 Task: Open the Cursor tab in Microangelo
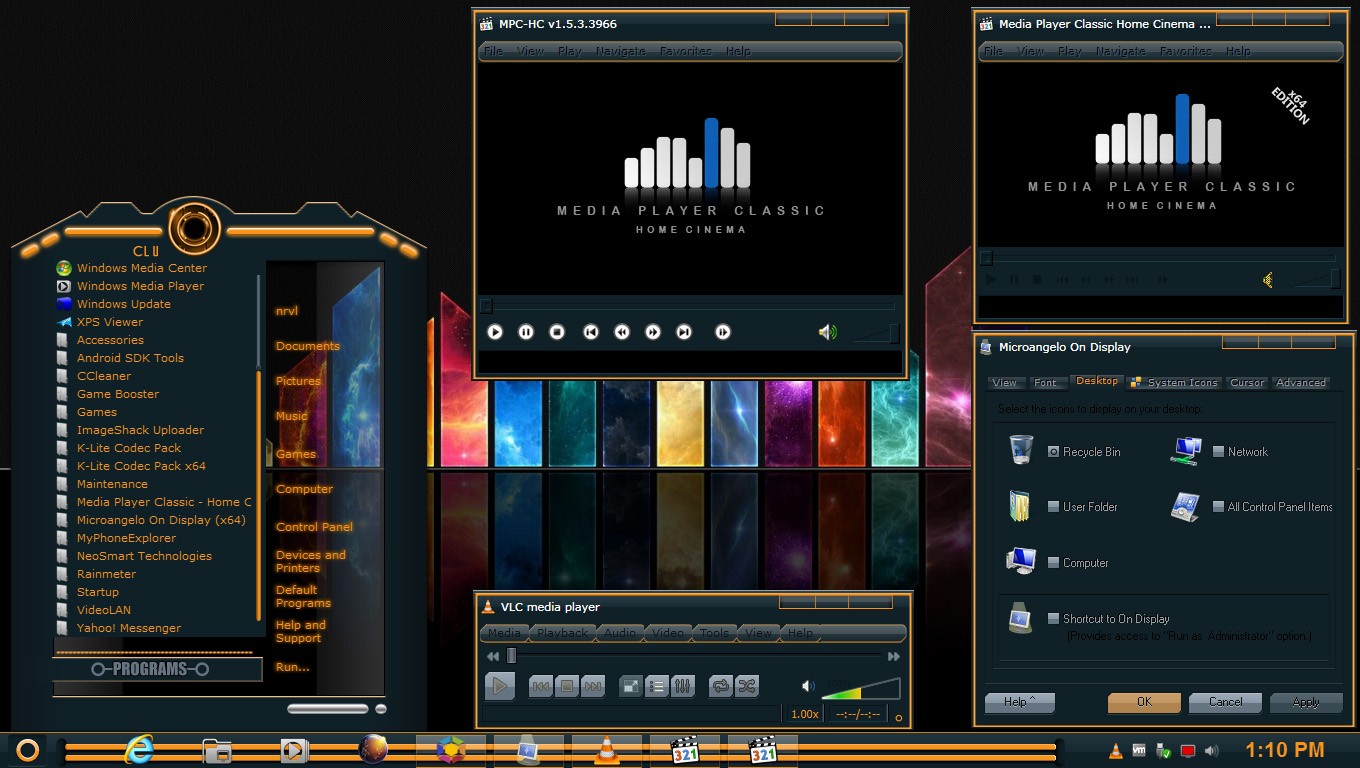pyautogui.click(x=1247, y=382)
